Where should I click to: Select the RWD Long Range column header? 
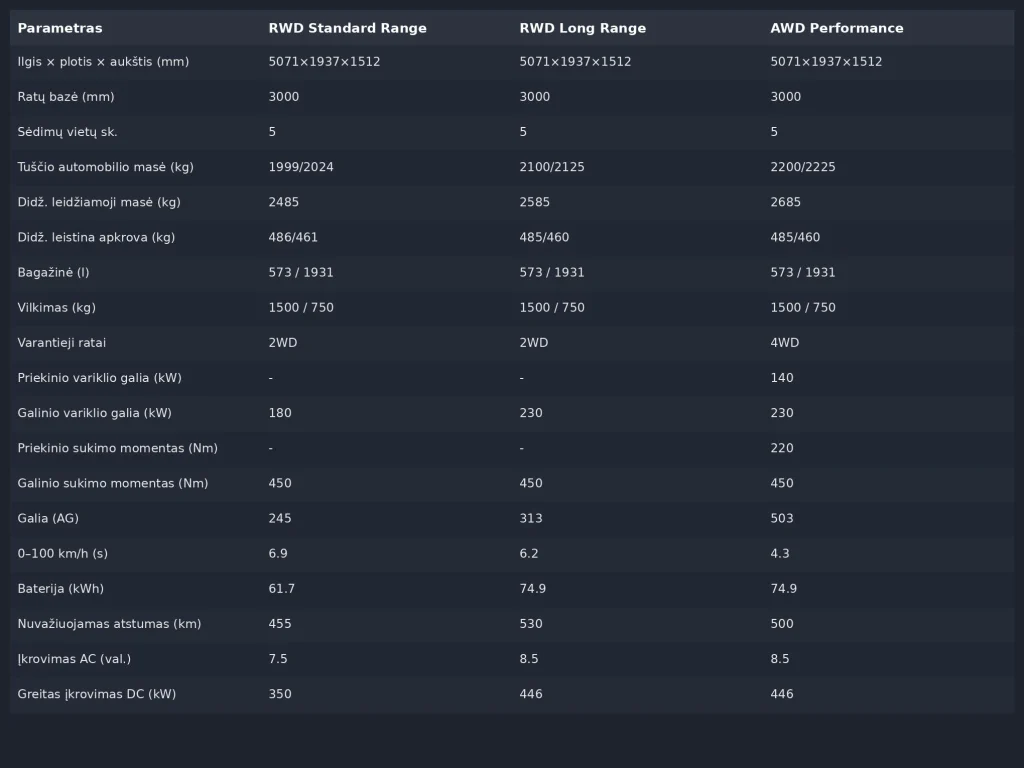(x=582, y=28)
